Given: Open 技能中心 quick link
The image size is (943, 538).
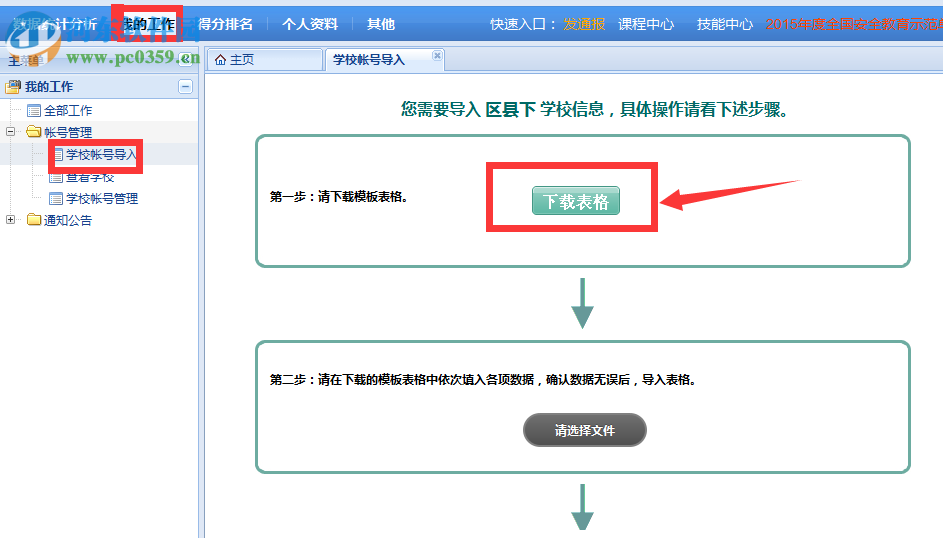Looking at the screenshot, I should (725, 24).
